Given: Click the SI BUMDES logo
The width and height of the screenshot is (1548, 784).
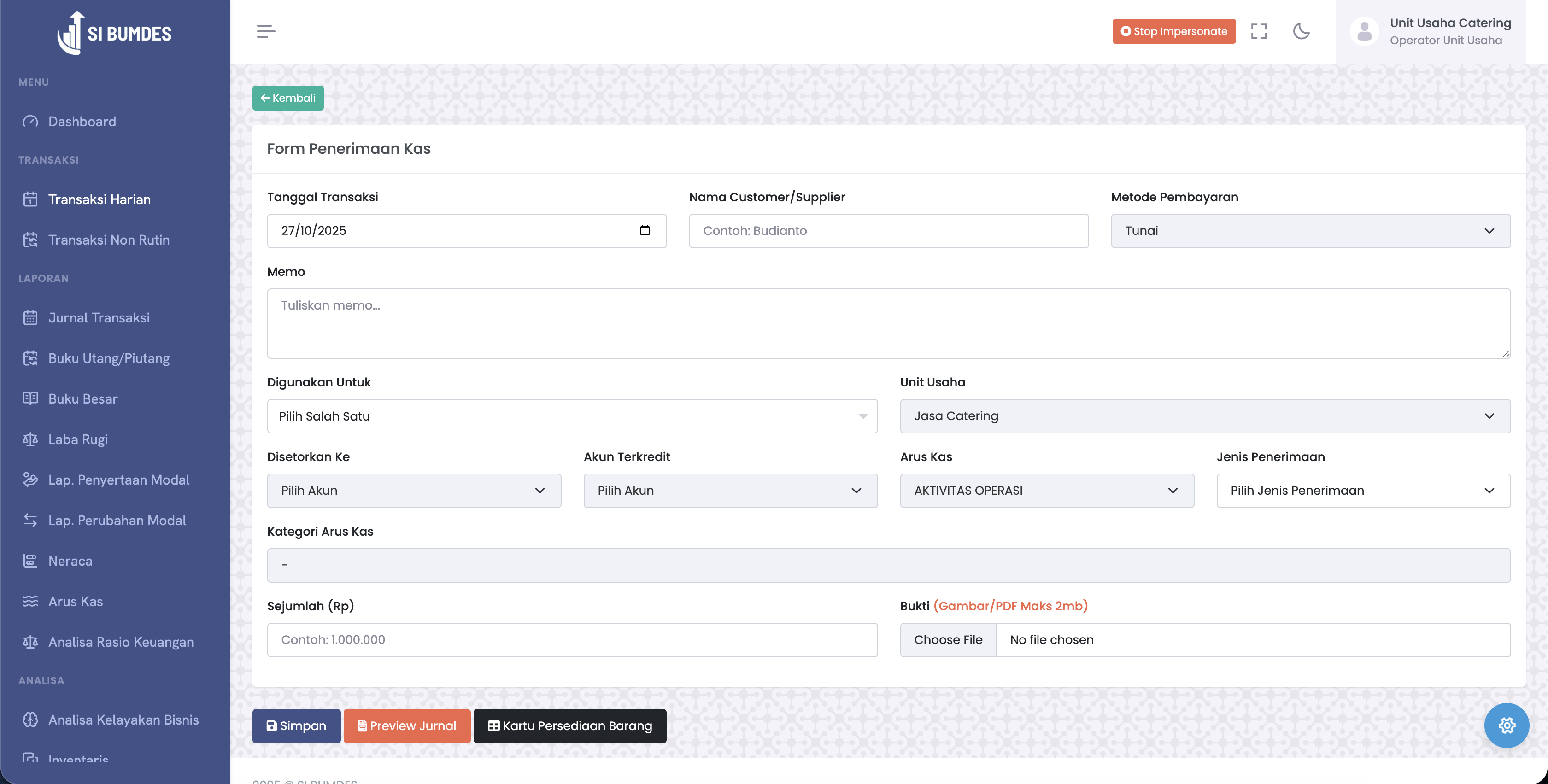Looking at the screenshot, I should [x=114, y=33].
